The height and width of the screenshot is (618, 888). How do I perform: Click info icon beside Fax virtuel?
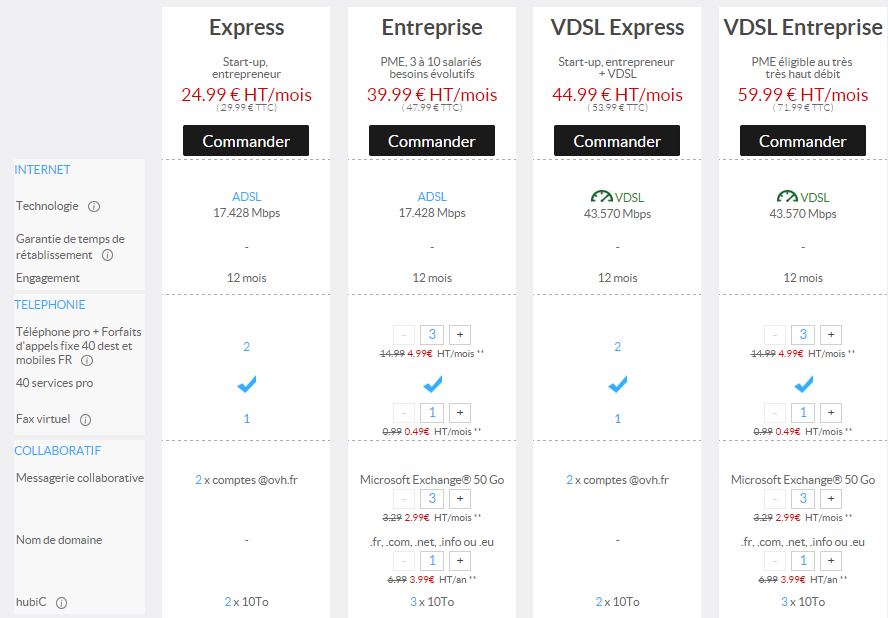[x=85, y=420]
